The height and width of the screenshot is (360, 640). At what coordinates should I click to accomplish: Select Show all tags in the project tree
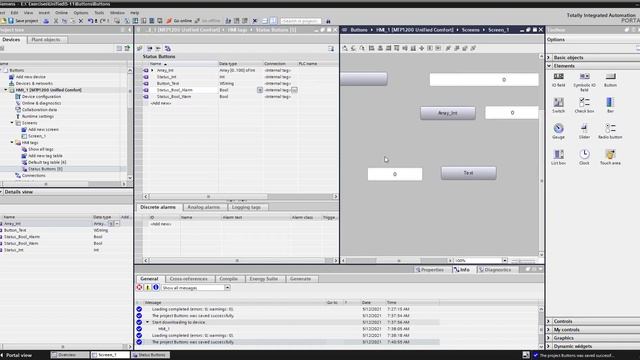40,149
